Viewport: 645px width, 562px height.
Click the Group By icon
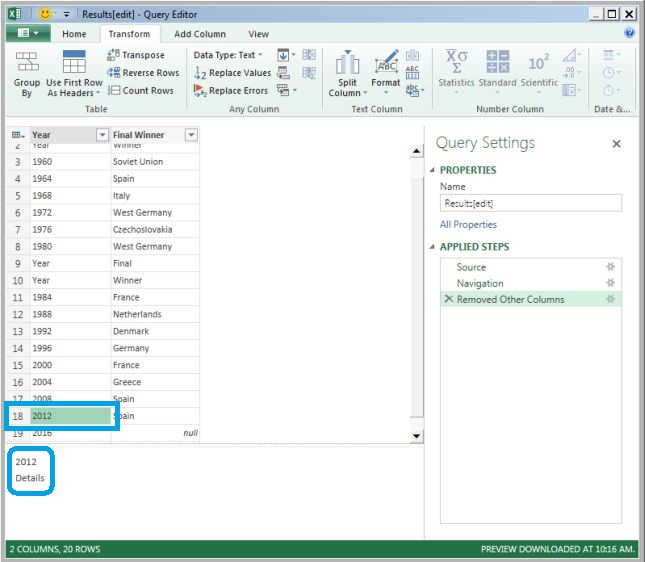(x=27, y=62)
